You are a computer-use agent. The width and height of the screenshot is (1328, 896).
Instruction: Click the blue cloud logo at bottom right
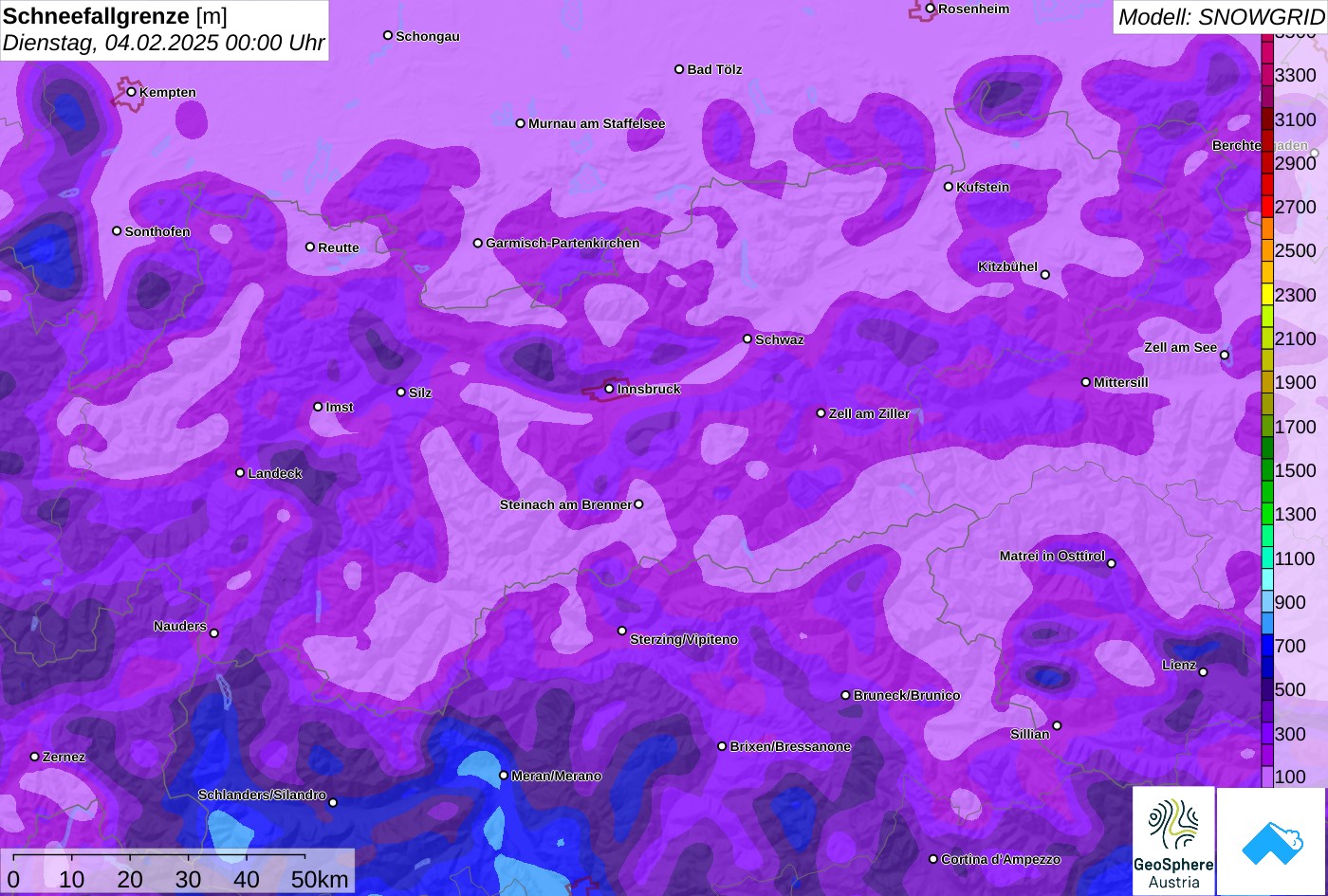click(x=1271, y=841)
